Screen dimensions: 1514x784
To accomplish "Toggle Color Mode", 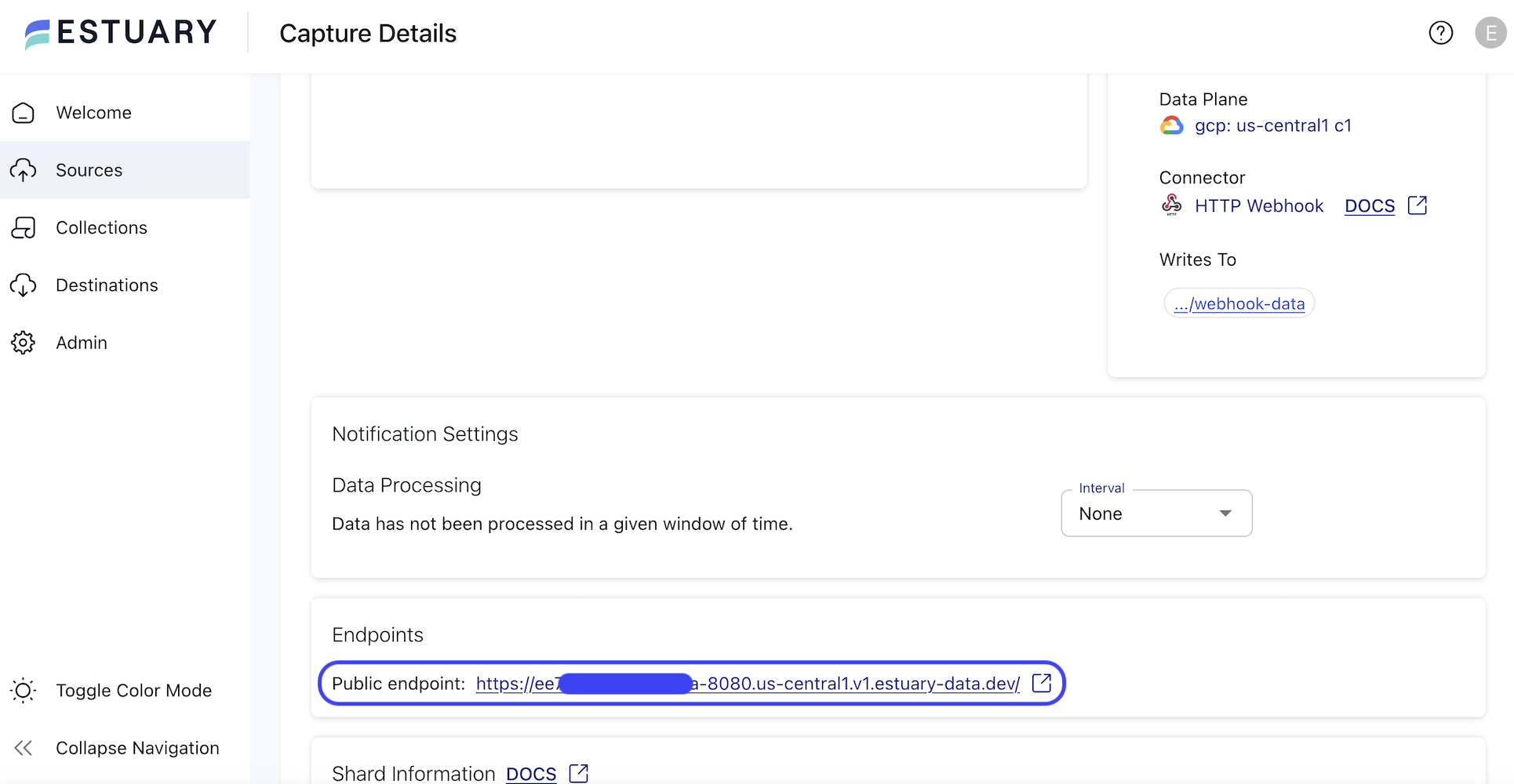I will 133,691.
